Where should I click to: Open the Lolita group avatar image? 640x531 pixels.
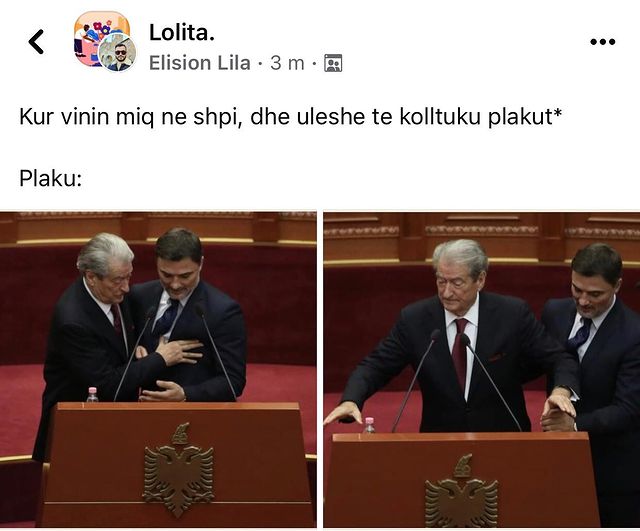coord(101,36)
